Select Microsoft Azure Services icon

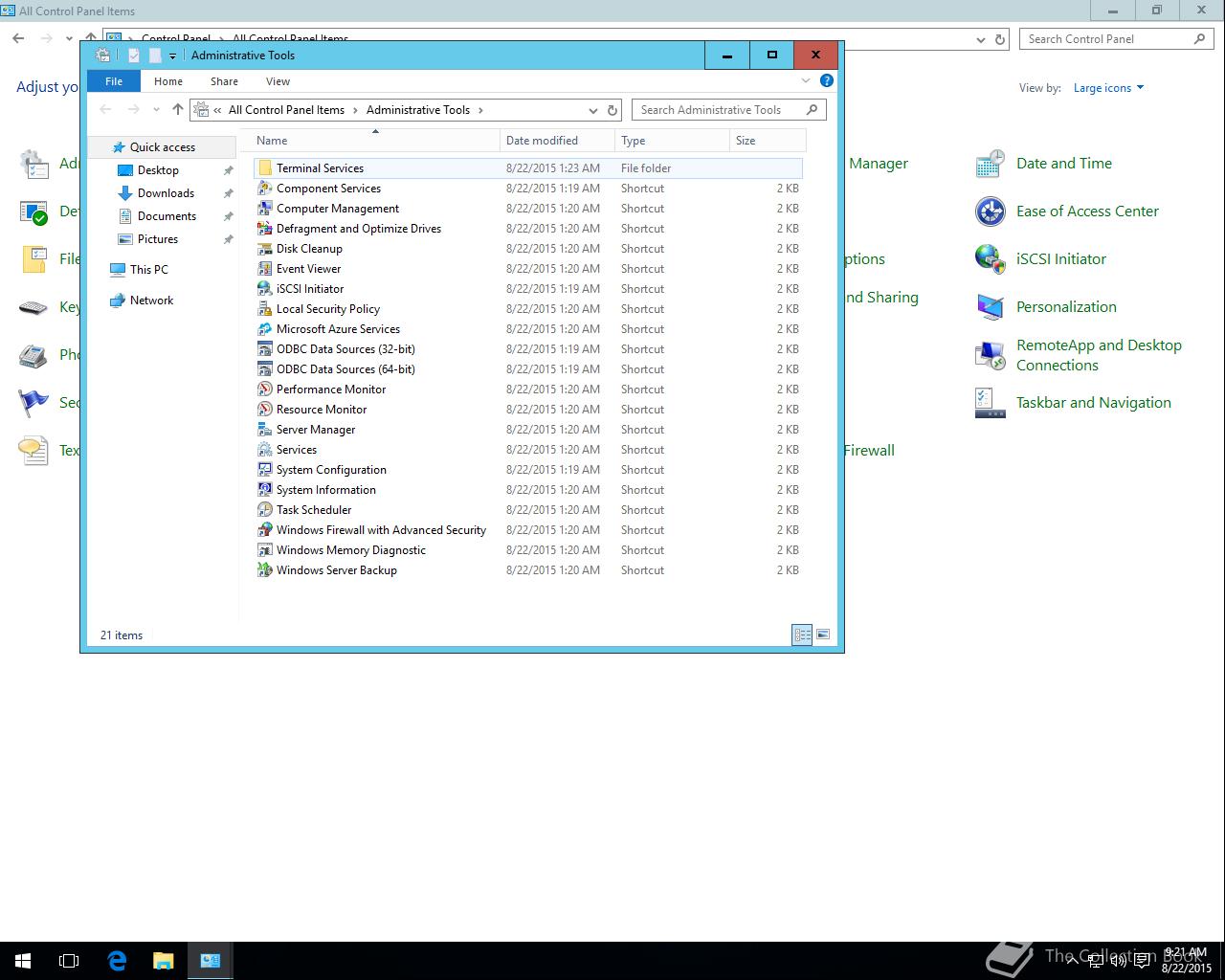point(265,329)
